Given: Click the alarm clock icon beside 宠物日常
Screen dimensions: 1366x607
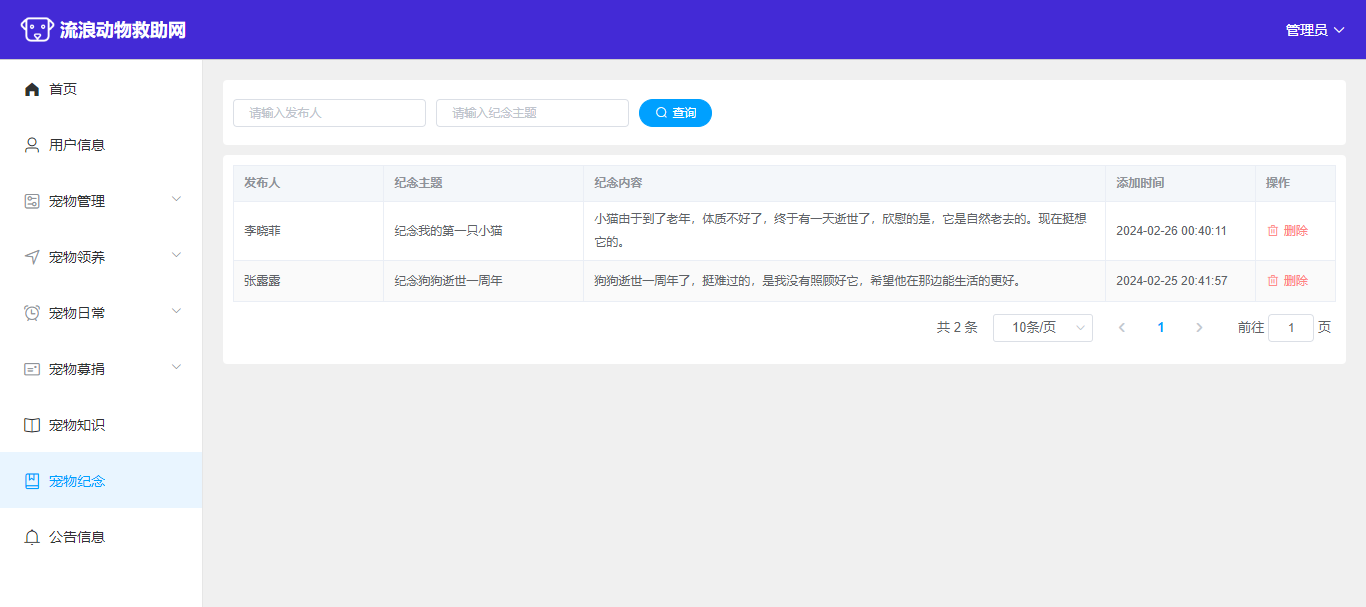Looking at the screenshot, I should pyautogui.click(x=32, y=313).
